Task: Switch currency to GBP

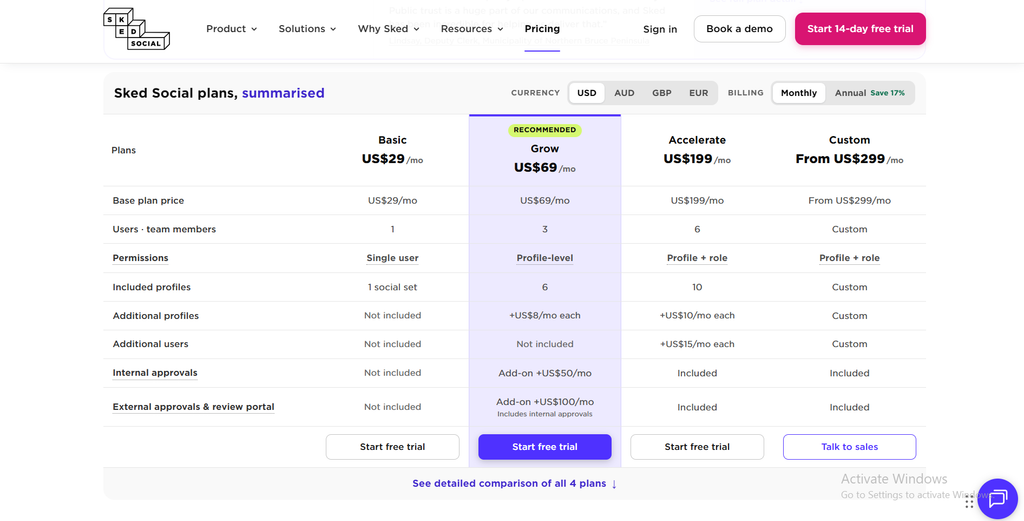Action: point(662,93)
